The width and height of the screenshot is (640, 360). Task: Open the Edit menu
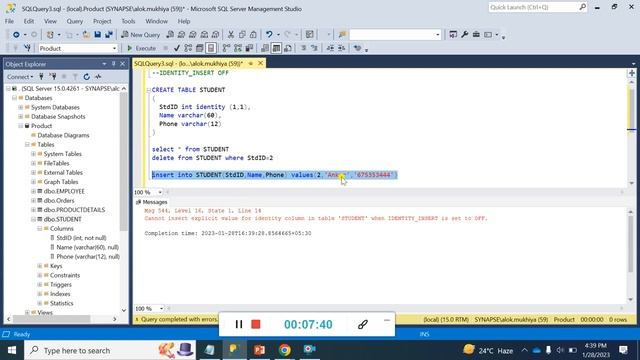(29, 21)
